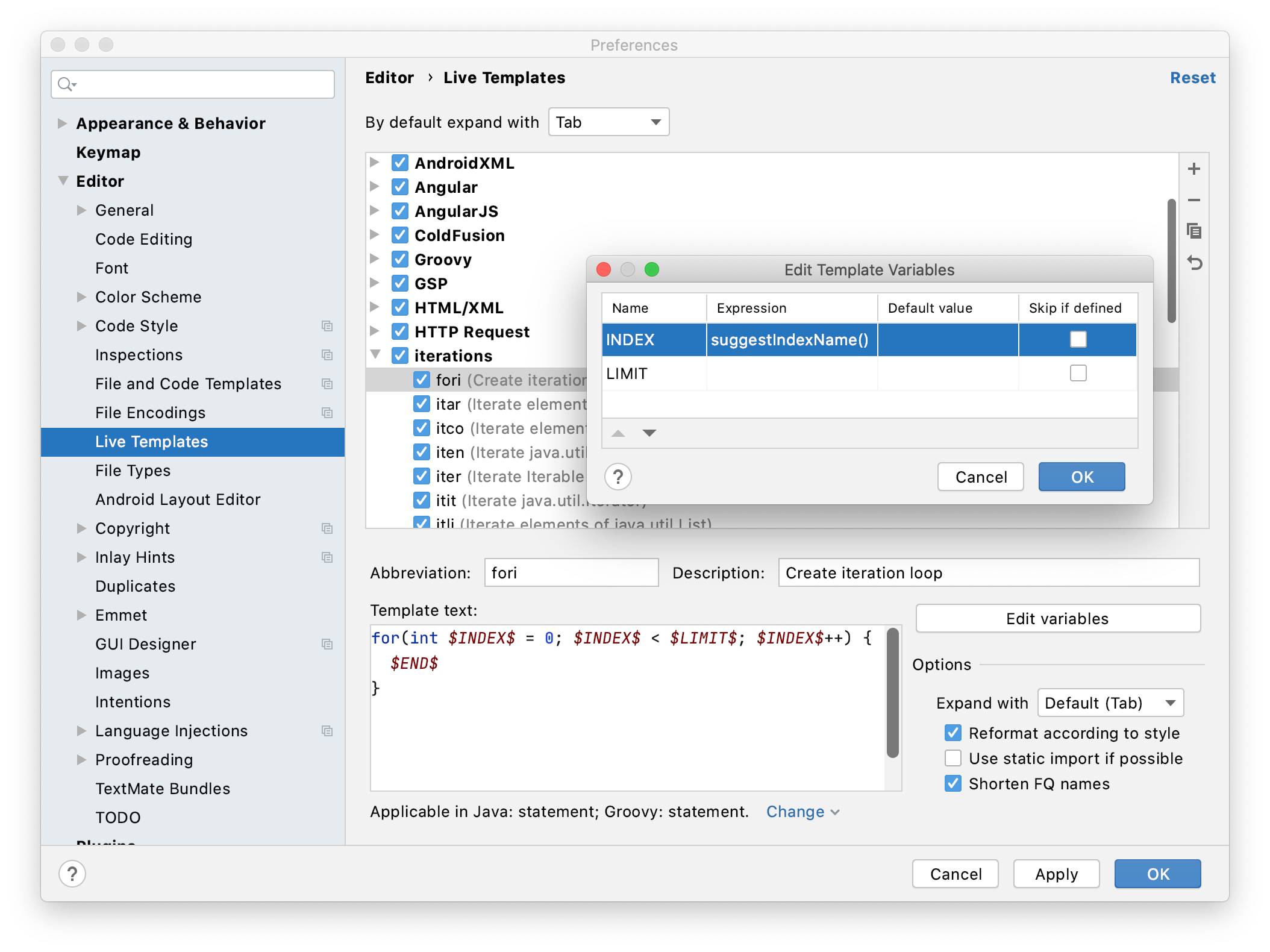Toggle Skip if defined for INDEX variable
Image resolution: width=1270 pixels, height=952 pixels.
[x=1078, y=339]
